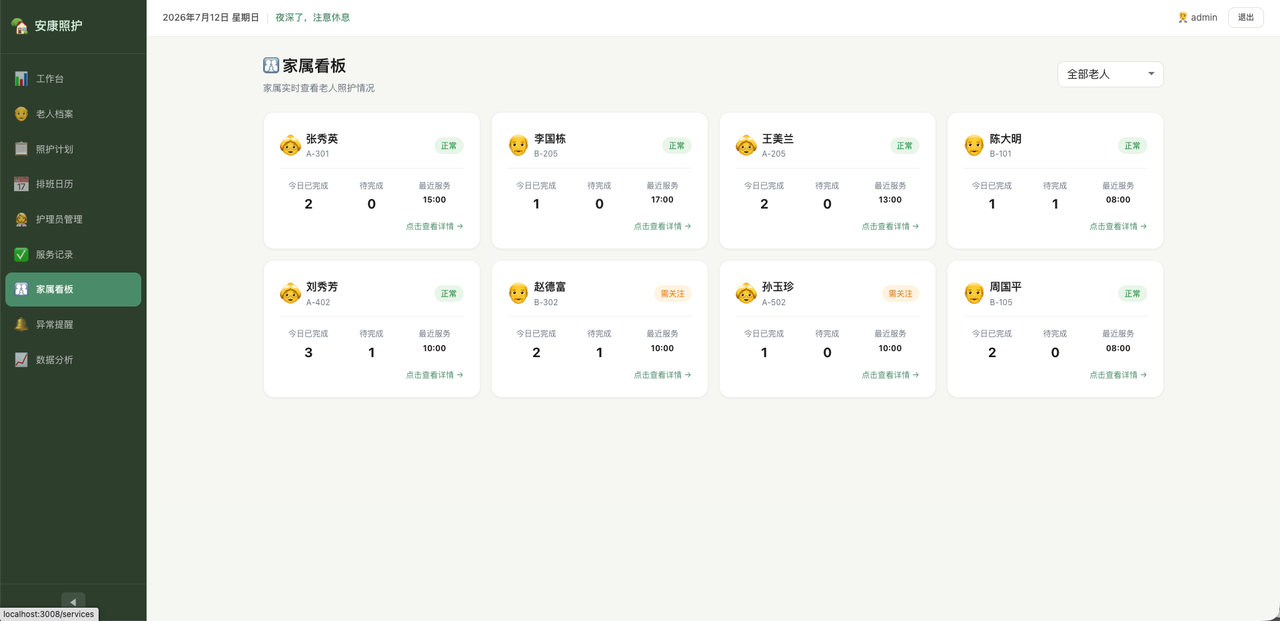Image resolution: width=1280 pixels, height=621 pixels.
Task: Click the date text 2026年7月12日 星期日
Action: [x=211, y=17]
